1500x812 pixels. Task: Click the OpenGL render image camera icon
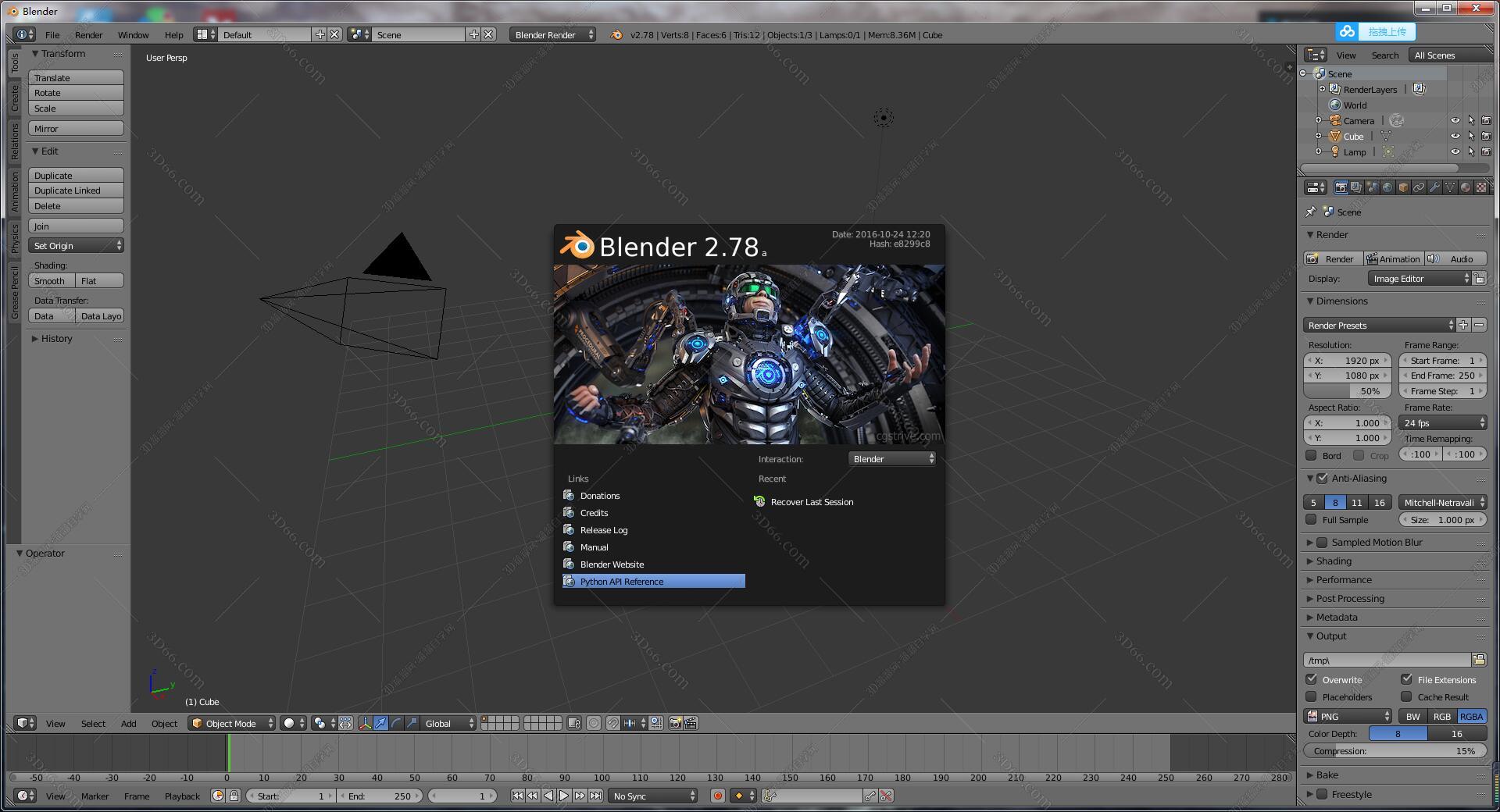[676, 724]
